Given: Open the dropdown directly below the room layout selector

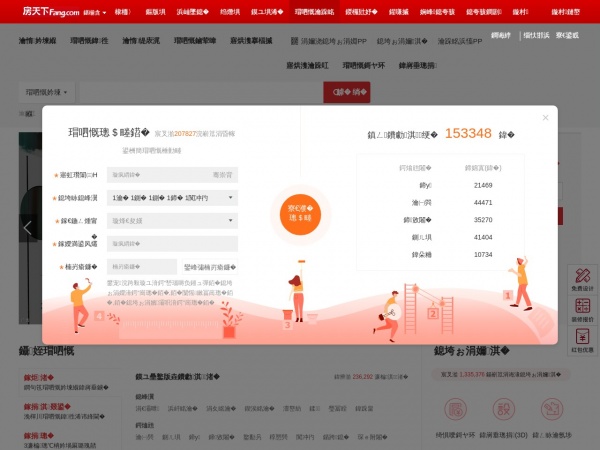Looking at the screenshot, I should [x=172, y=221].
